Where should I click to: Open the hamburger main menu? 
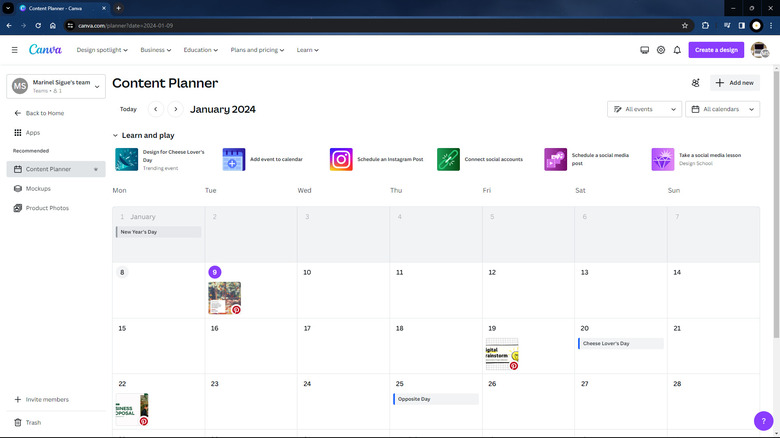pos(14,50)
